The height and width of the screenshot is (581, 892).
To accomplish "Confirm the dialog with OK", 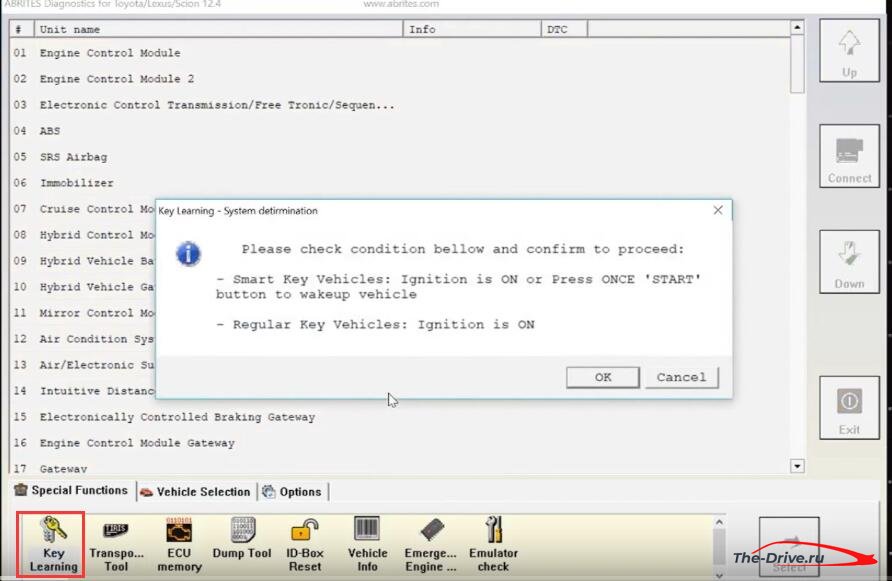I will point(602,377).
